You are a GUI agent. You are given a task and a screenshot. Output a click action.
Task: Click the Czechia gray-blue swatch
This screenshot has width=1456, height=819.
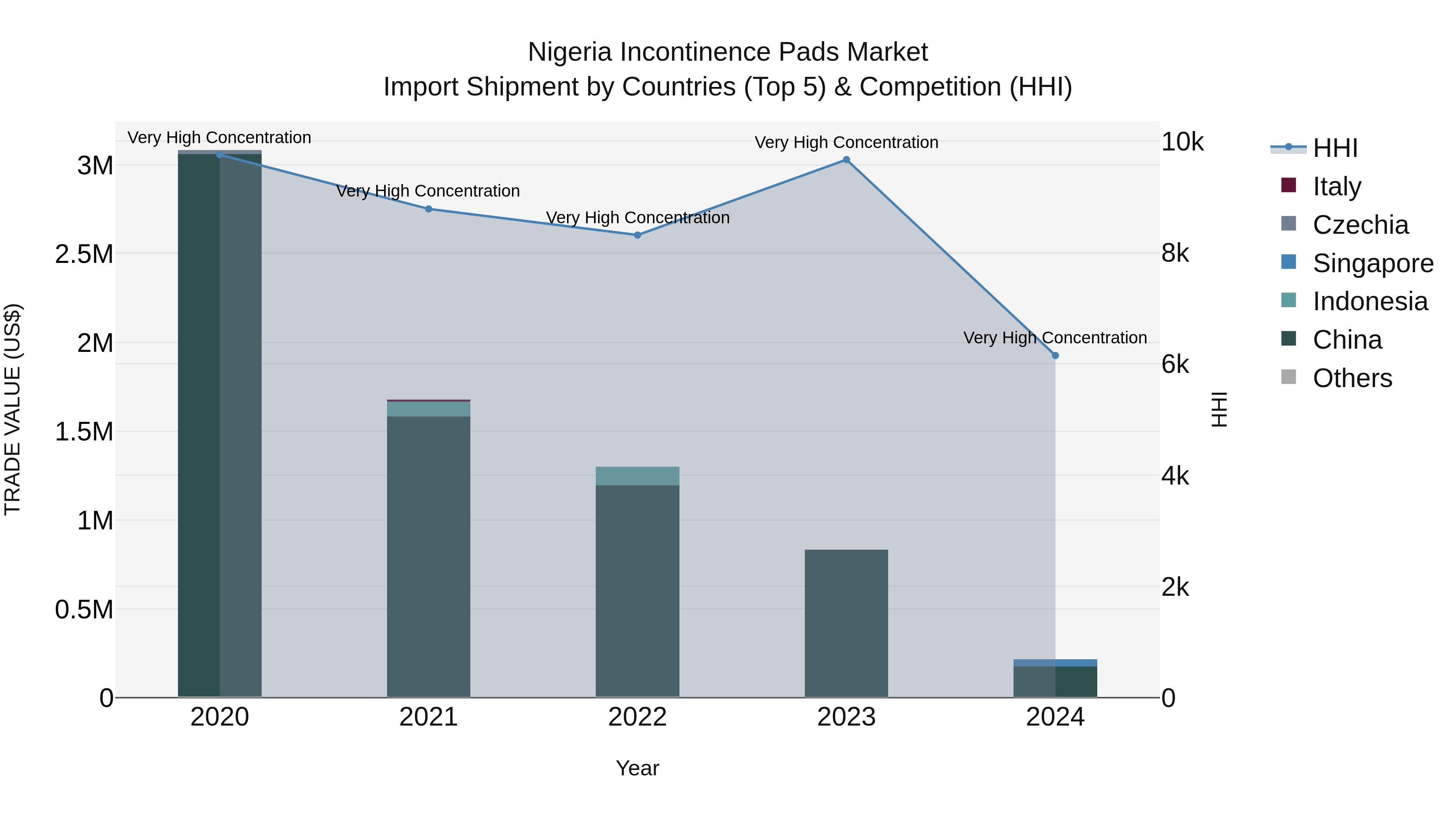point(1288,223)
